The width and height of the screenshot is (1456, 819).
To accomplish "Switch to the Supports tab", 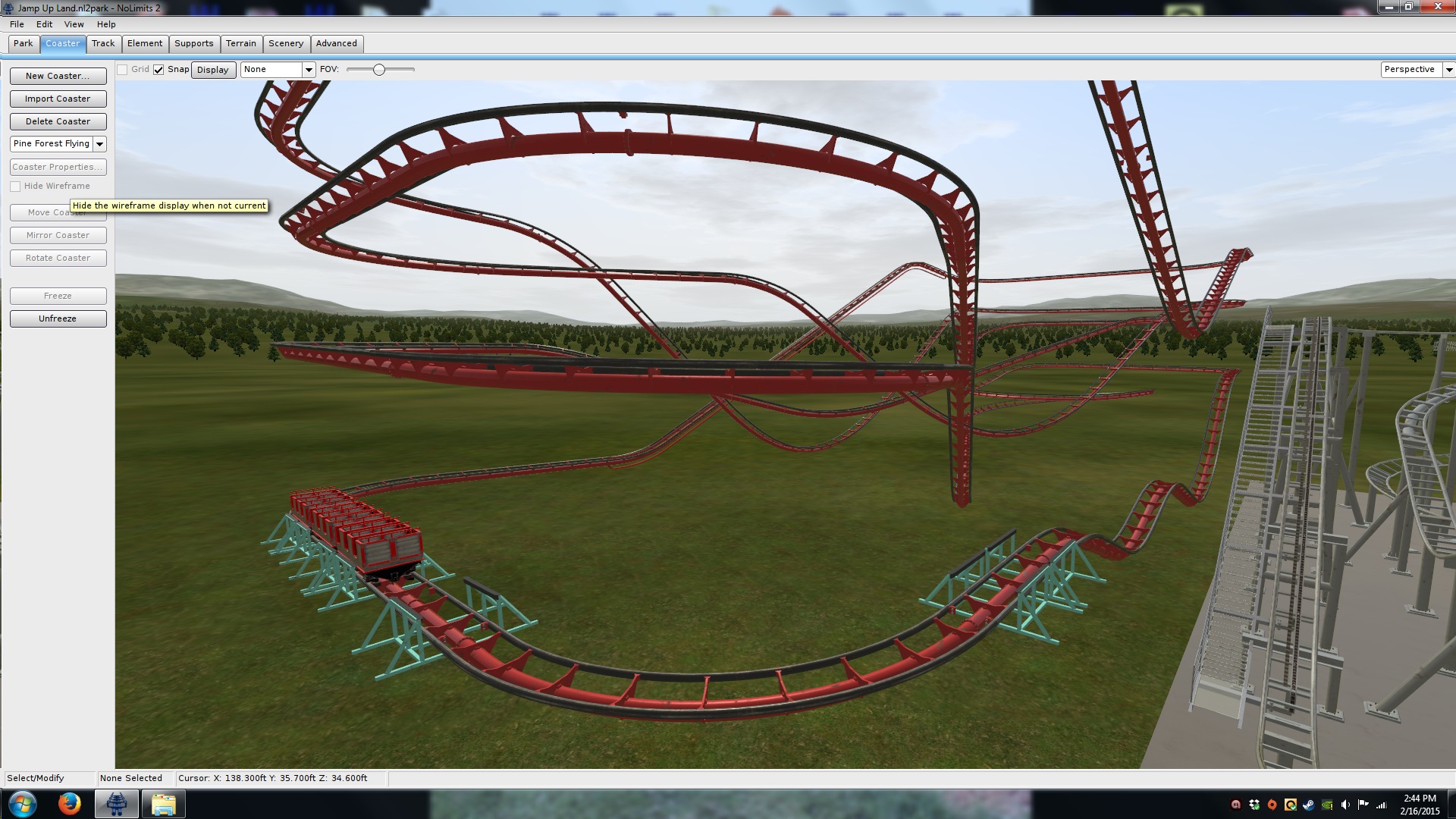I will click(x=193, y=44).
